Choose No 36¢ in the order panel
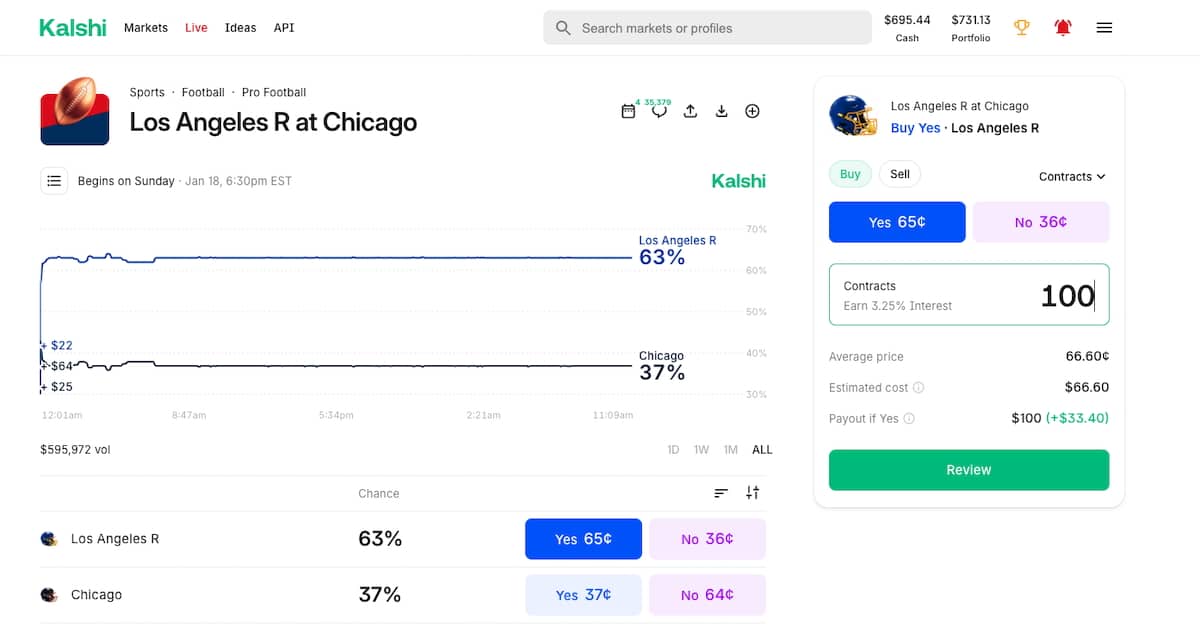The image size is (1200, 638). [1041, 222]
